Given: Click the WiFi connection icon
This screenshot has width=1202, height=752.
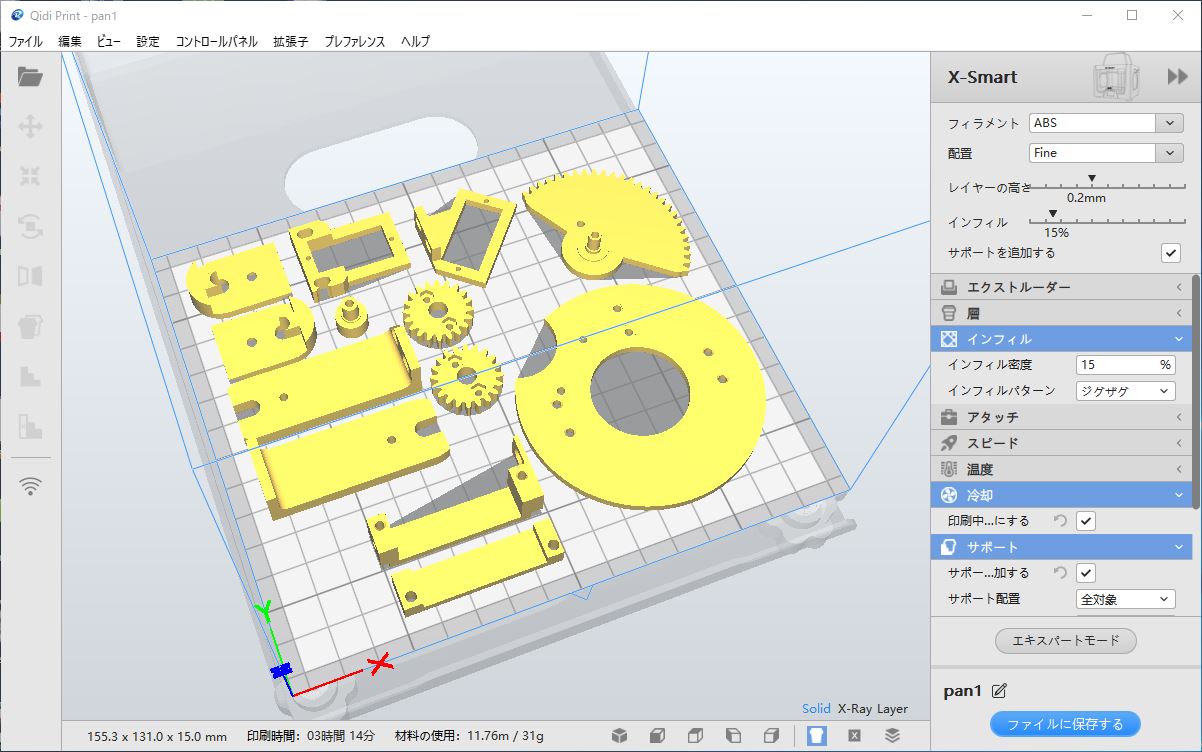Looking at the screenshot, I should [x=31, y=486].
